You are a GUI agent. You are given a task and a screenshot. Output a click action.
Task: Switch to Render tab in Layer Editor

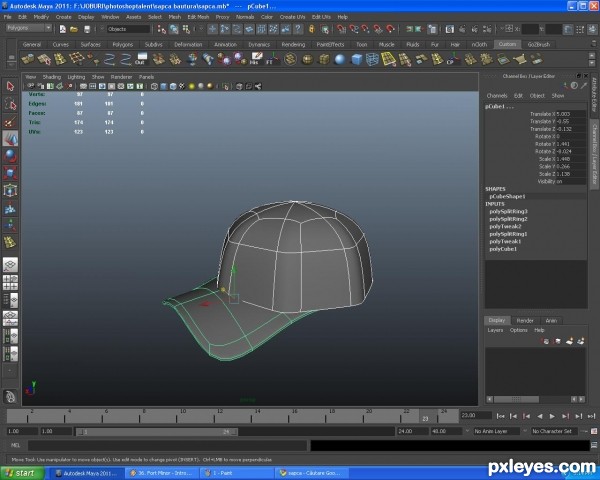click(525, 320)
